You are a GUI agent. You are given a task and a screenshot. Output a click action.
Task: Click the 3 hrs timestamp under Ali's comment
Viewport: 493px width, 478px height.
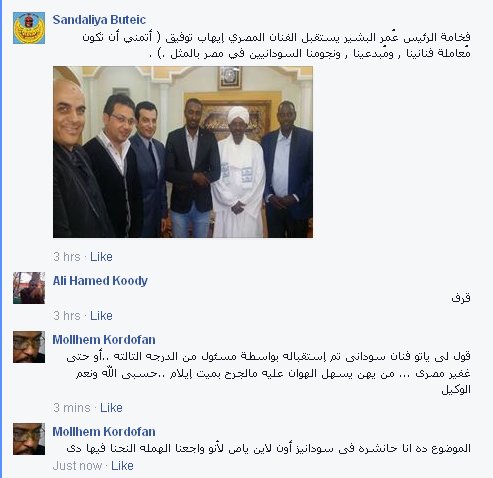pos(67,316)
